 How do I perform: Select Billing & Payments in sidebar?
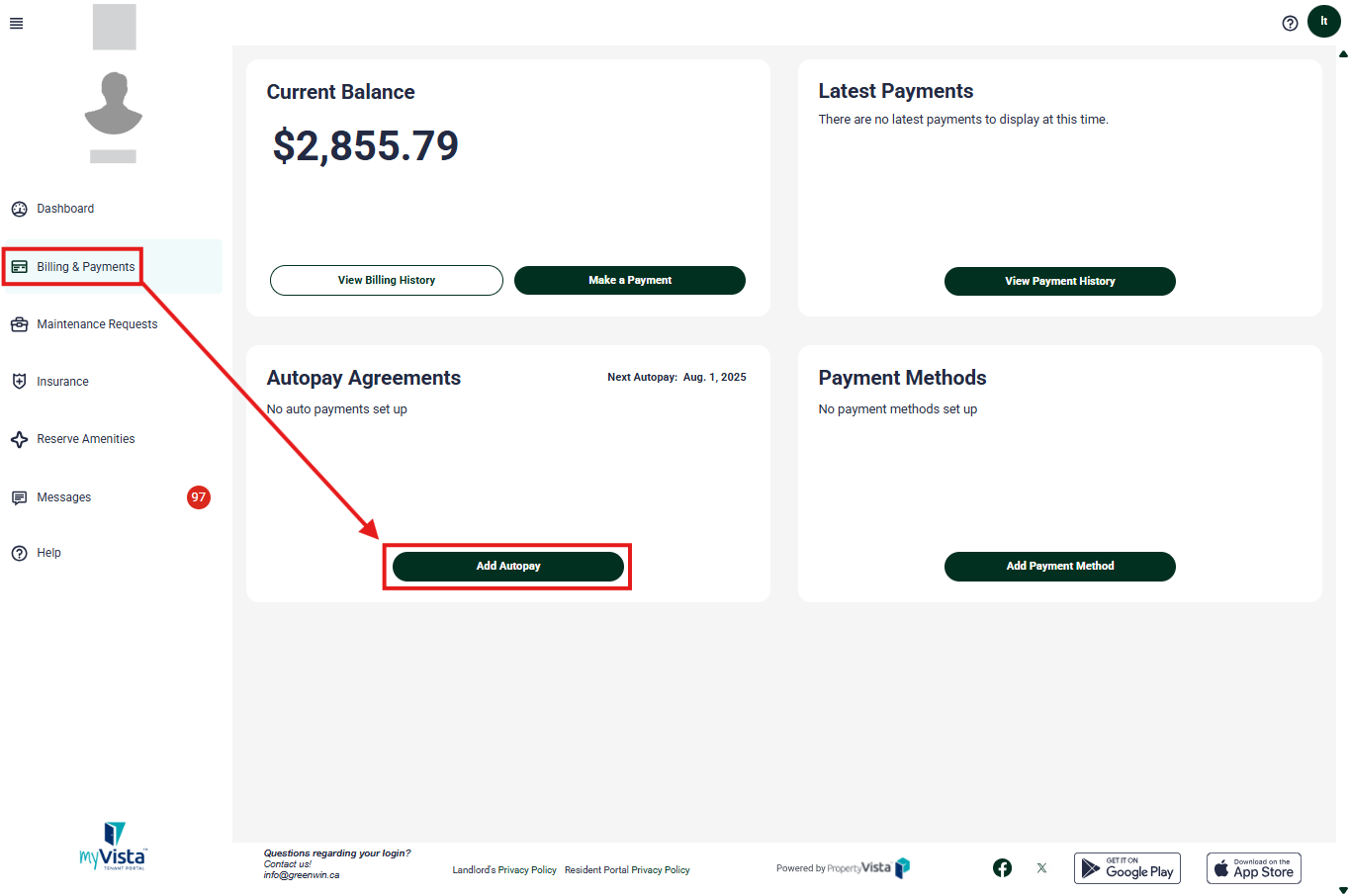pos(85,267)
